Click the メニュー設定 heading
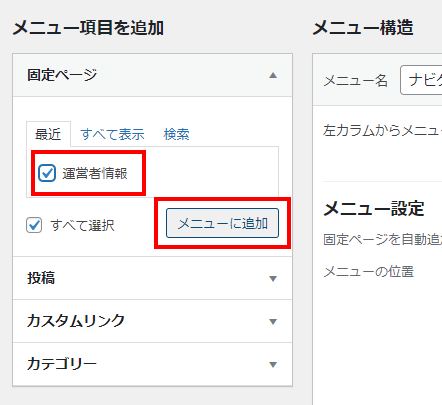Screen dimensions: 442x405 click(x=374, y=209)
